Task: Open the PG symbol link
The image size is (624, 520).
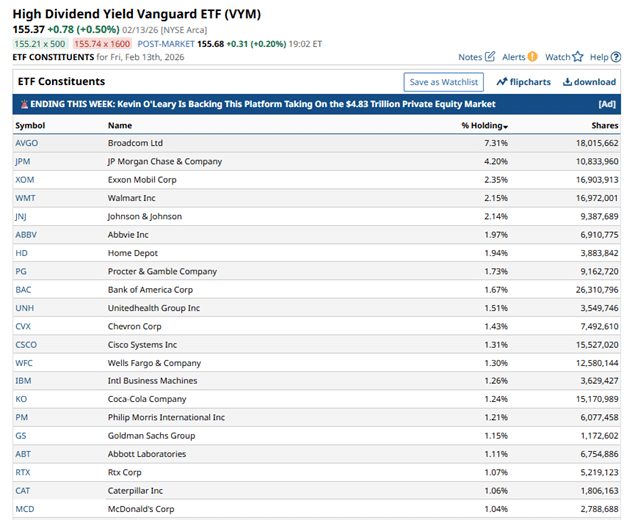Action: (x=21, y=271)
